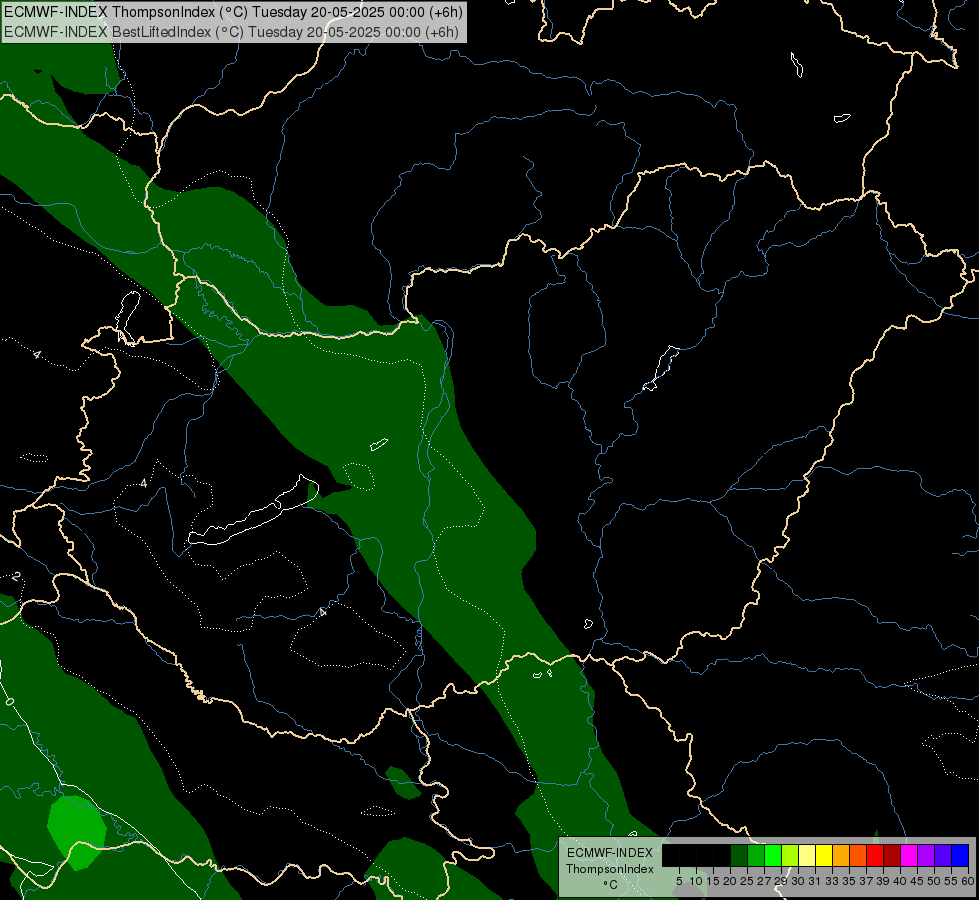
Task: Pick the purple 45-50 legend swatch
Action: [x=926, y=855]
